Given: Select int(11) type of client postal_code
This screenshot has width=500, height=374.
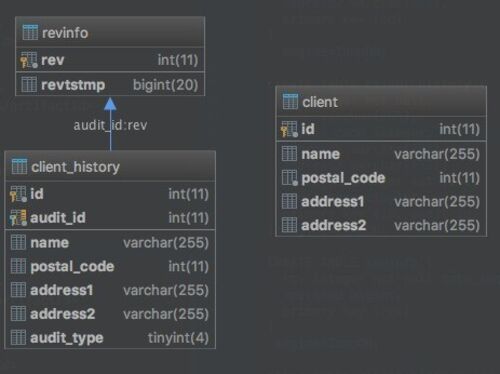Looking at the screenshot, I should tap(460, 178).
